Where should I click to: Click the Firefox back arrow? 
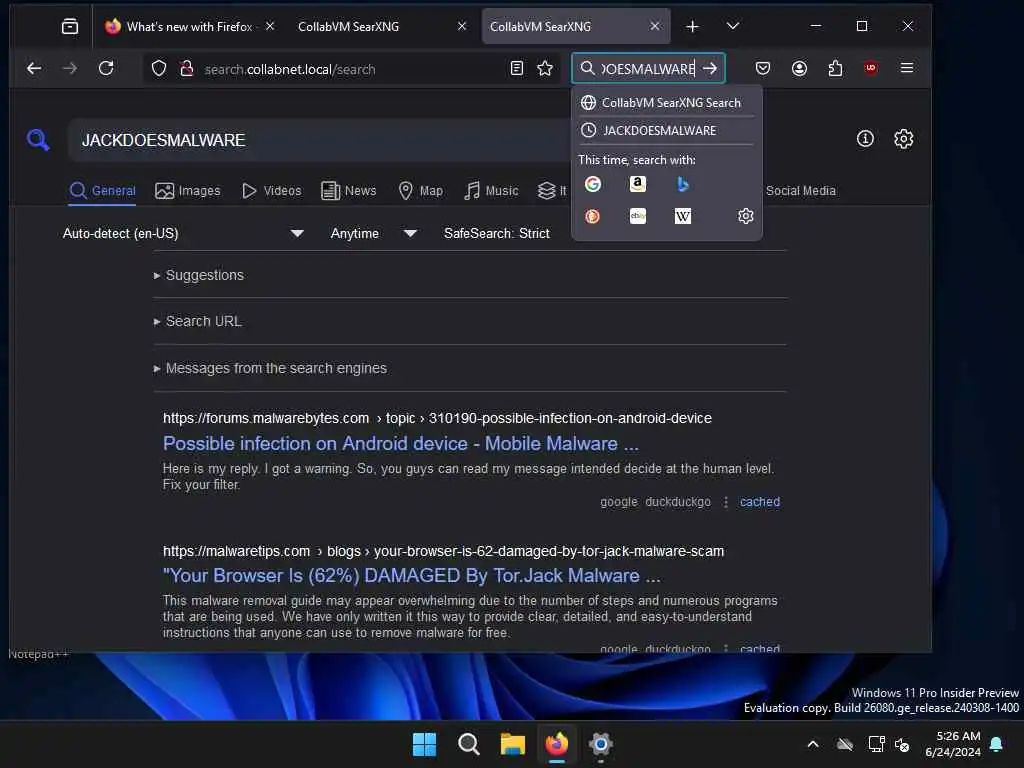pyautogui.click(x=34, y=68)
